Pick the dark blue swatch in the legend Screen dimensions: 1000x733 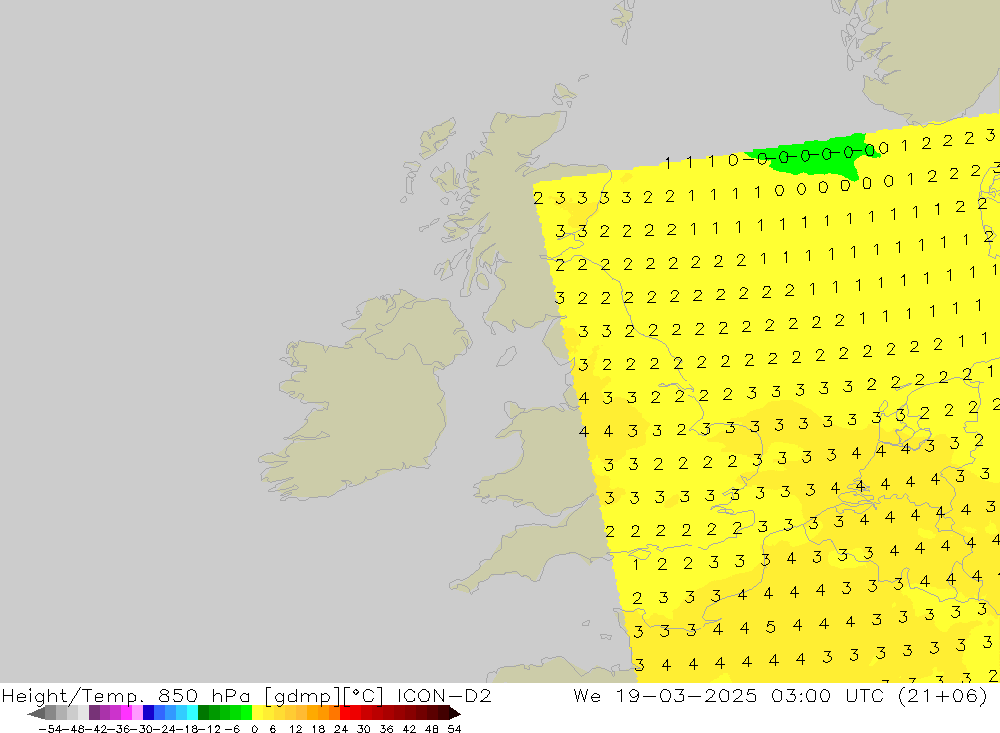[148, 713]
